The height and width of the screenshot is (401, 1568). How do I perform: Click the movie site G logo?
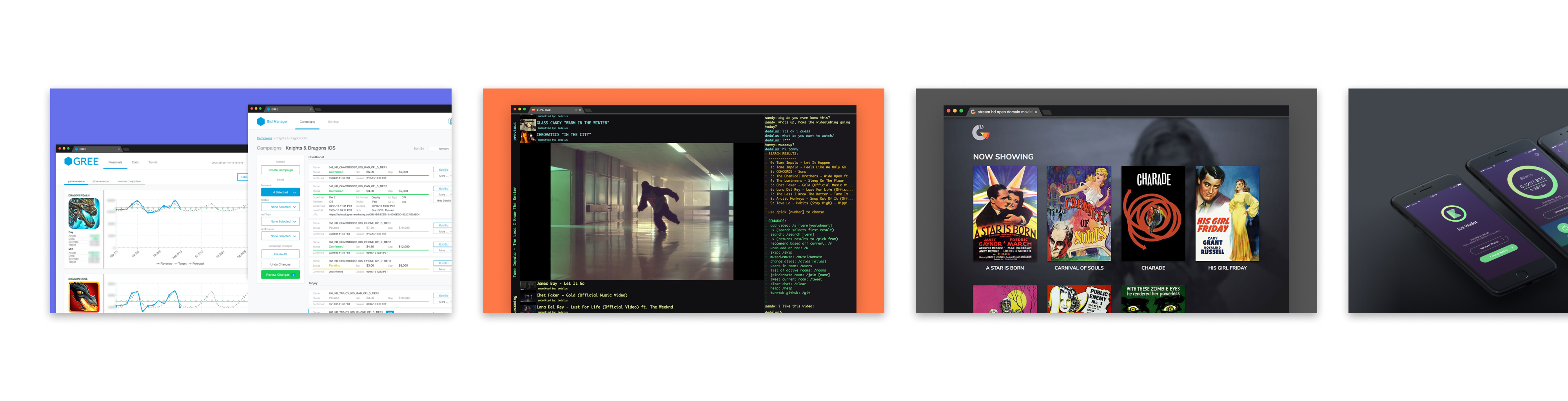(981, 132)
